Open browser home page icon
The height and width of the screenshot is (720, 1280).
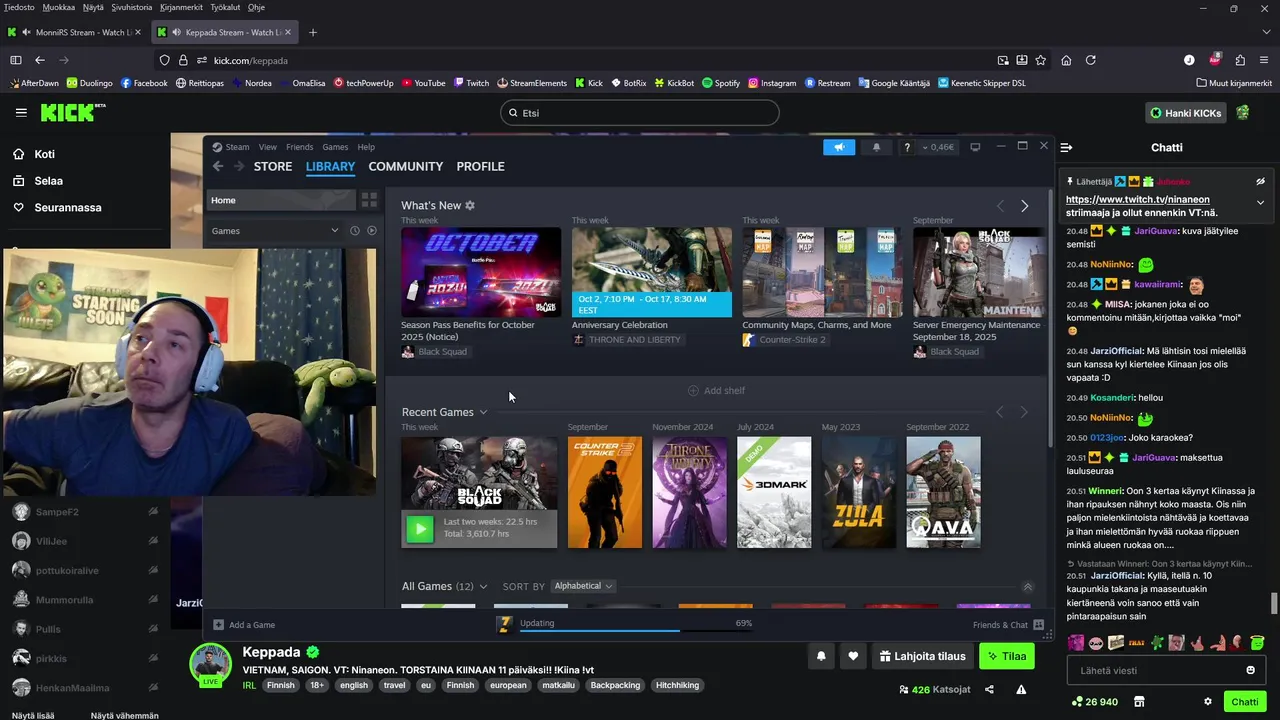click(x=1066, y=60)
